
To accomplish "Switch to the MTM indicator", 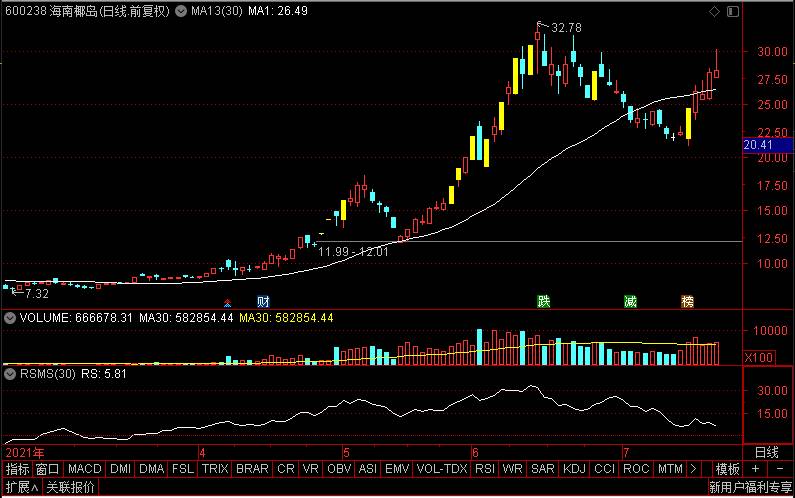I will click(670, 469).
